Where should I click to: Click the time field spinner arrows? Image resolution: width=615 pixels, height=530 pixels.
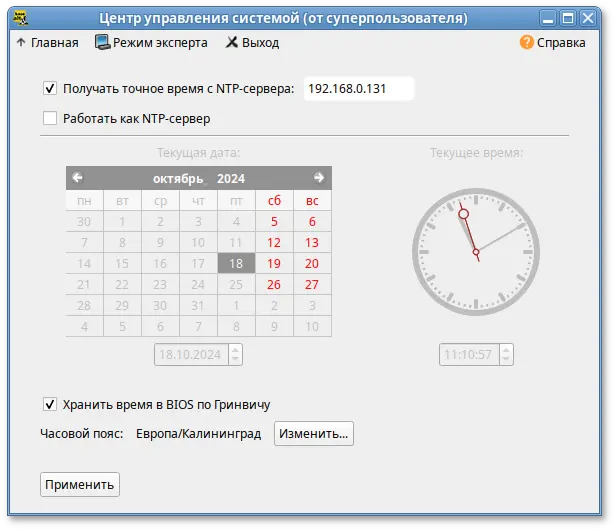[x=506, y=354]
